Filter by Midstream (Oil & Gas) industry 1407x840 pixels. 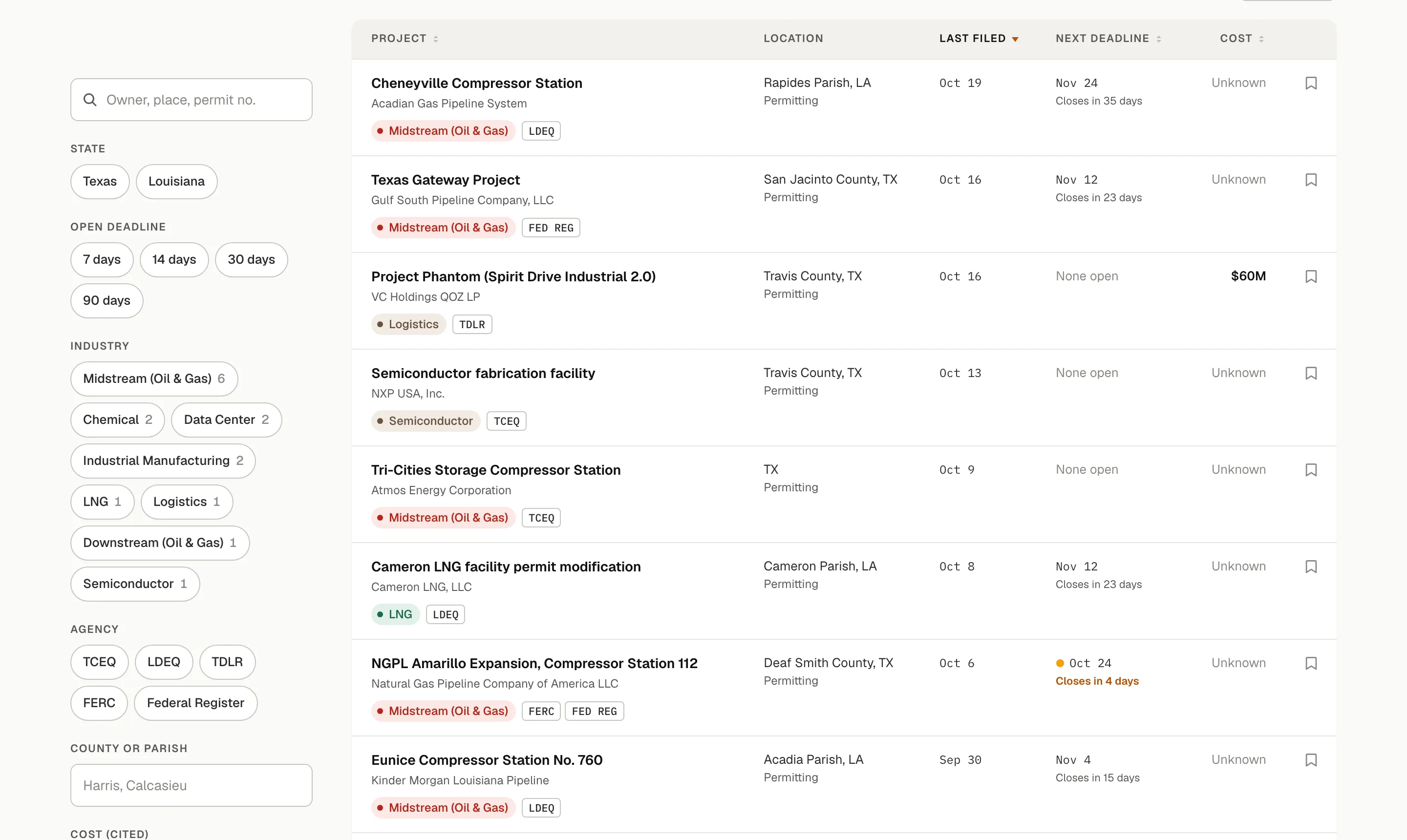154,378
